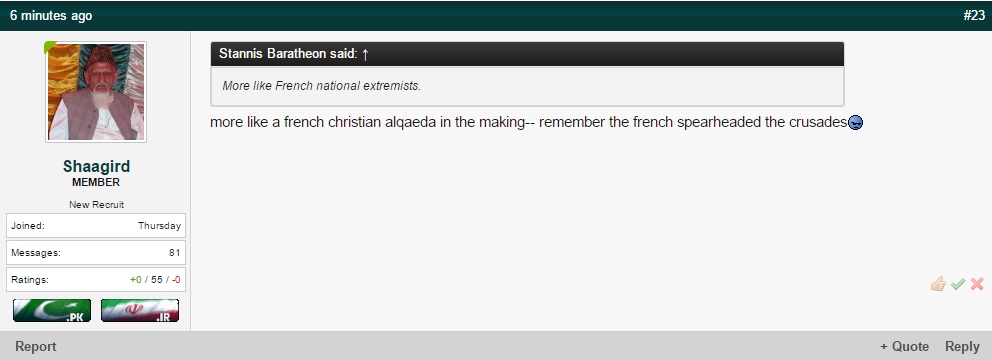Add the post with + Quote
The height and width of the screenshot is (360, 992).
pyautogui.click(x=904, y=347)
